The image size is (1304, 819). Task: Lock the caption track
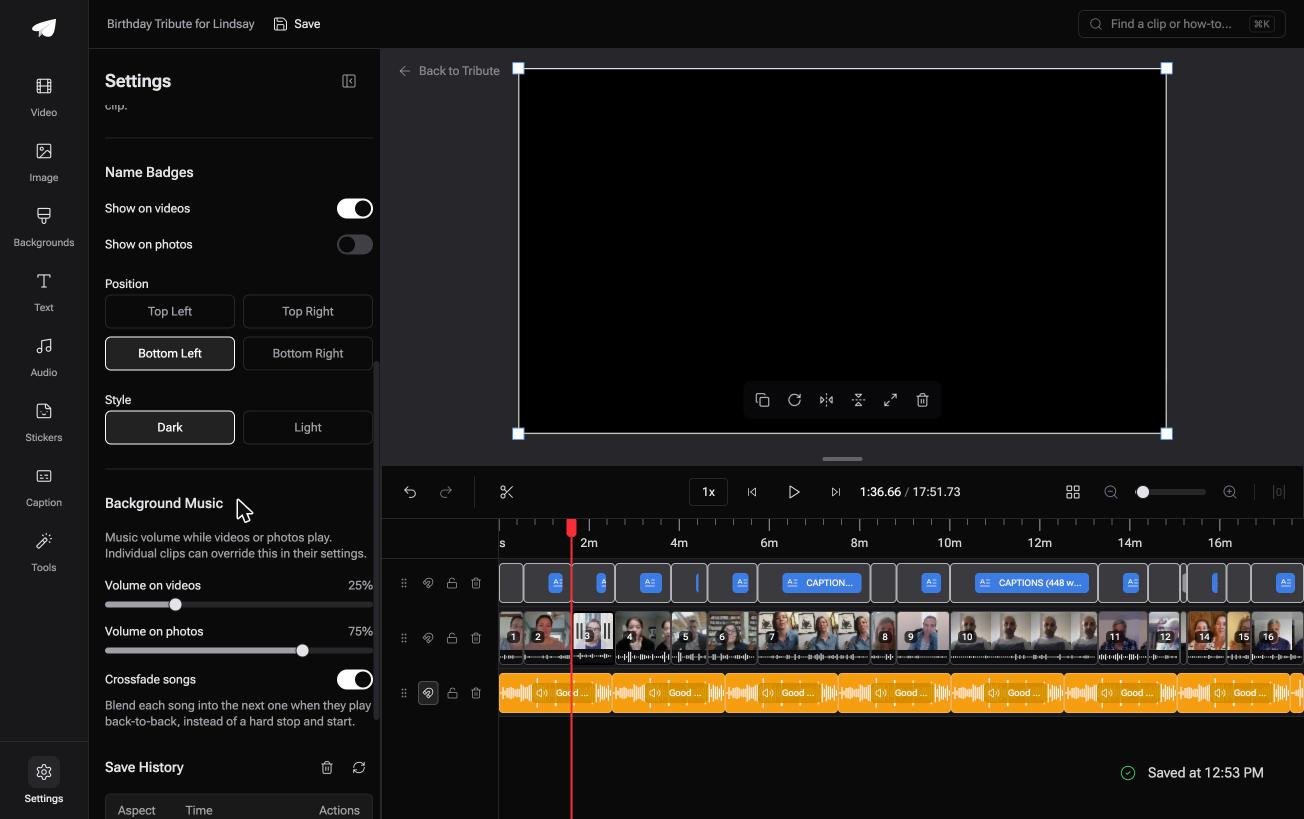[x=452, y=583]
